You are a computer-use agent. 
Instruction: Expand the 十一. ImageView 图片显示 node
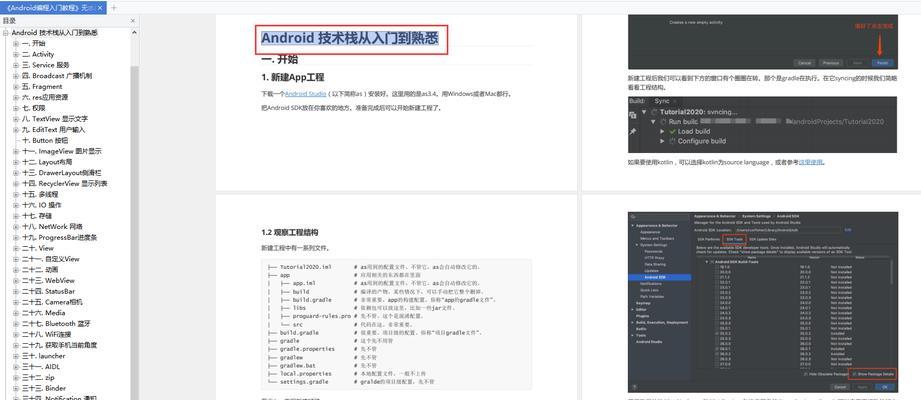[x=16, y=152]
